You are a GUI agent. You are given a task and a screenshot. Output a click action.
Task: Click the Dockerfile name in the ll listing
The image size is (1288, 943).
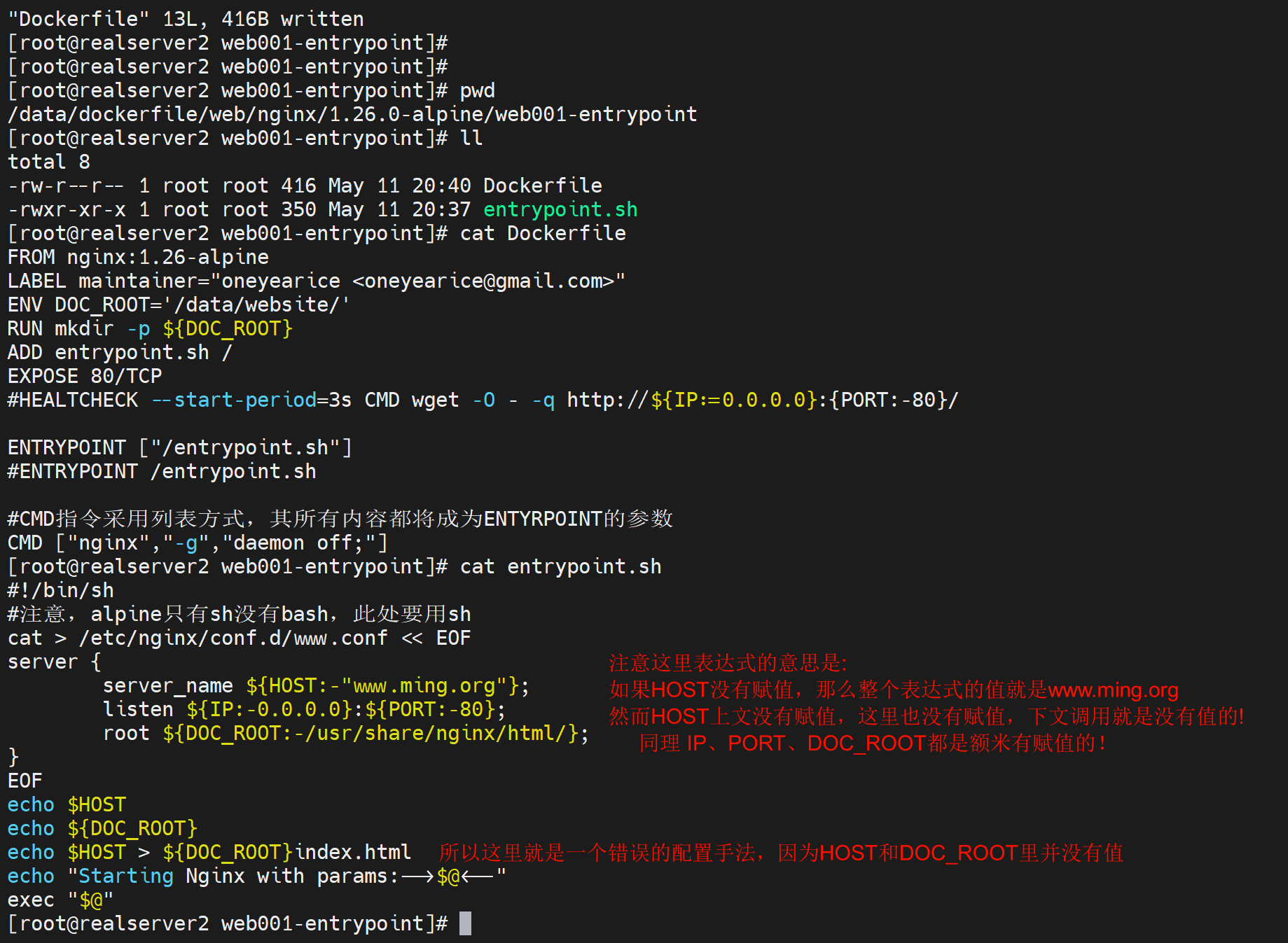542,186
